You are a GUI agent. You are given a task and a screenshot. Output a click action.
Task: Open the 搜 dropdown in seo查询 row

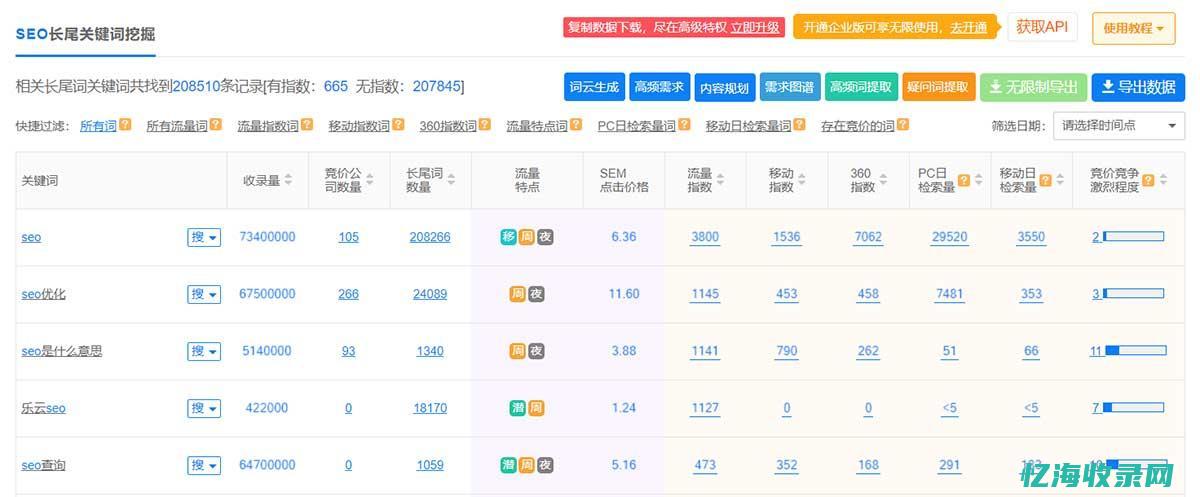pyautogui.click(x=204, y=465)
